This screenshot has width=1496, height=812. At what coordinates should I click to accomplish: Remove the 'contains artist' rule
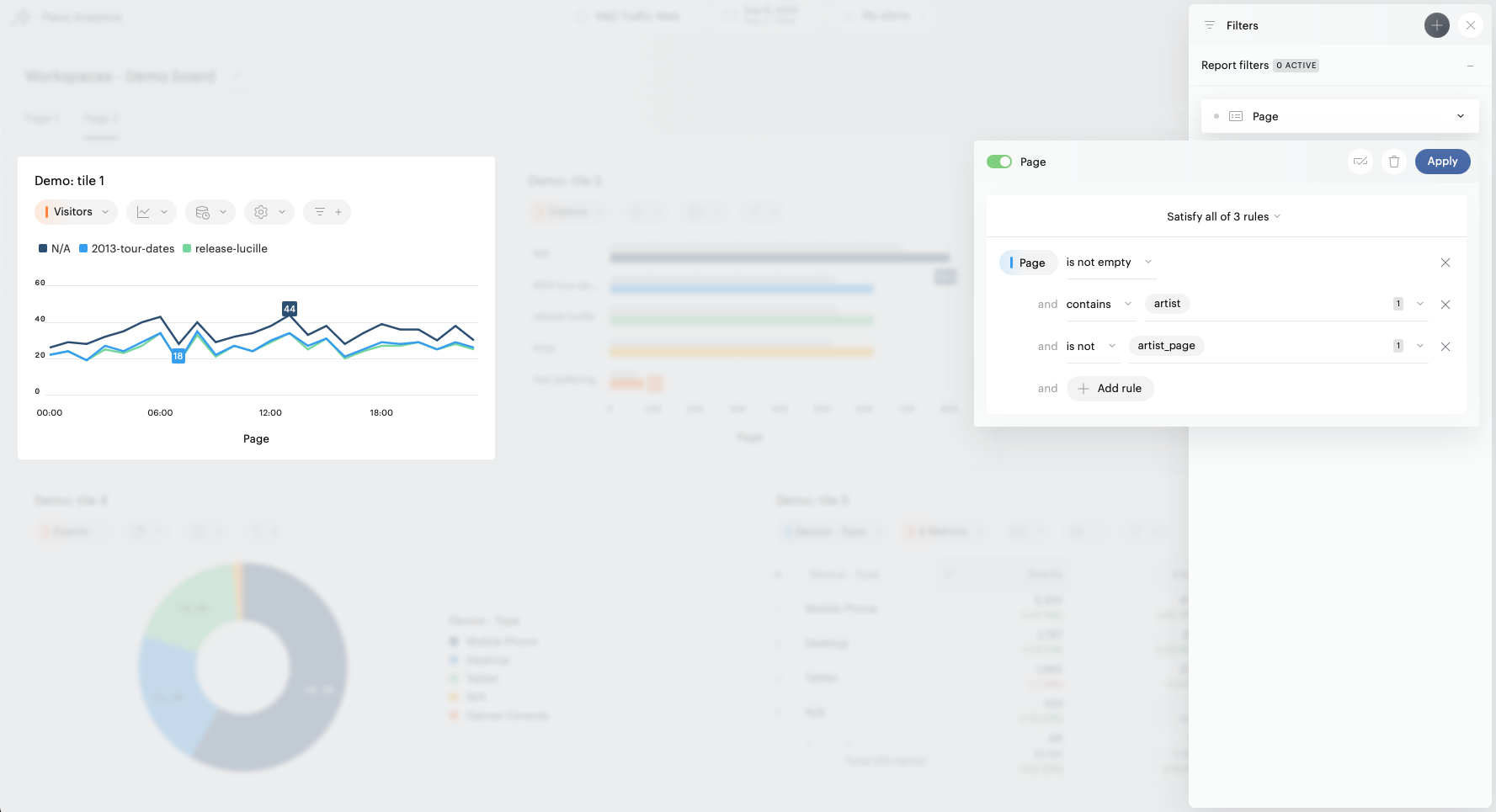[x=1445, y=305]
